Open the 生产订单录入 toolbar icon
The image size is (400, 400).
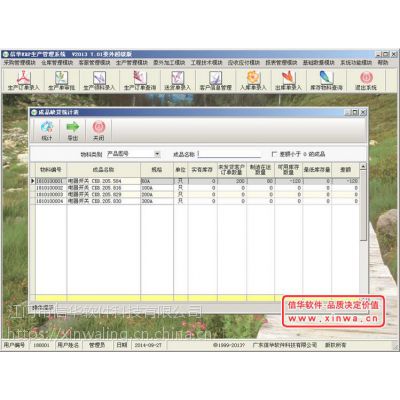(23, 80)
